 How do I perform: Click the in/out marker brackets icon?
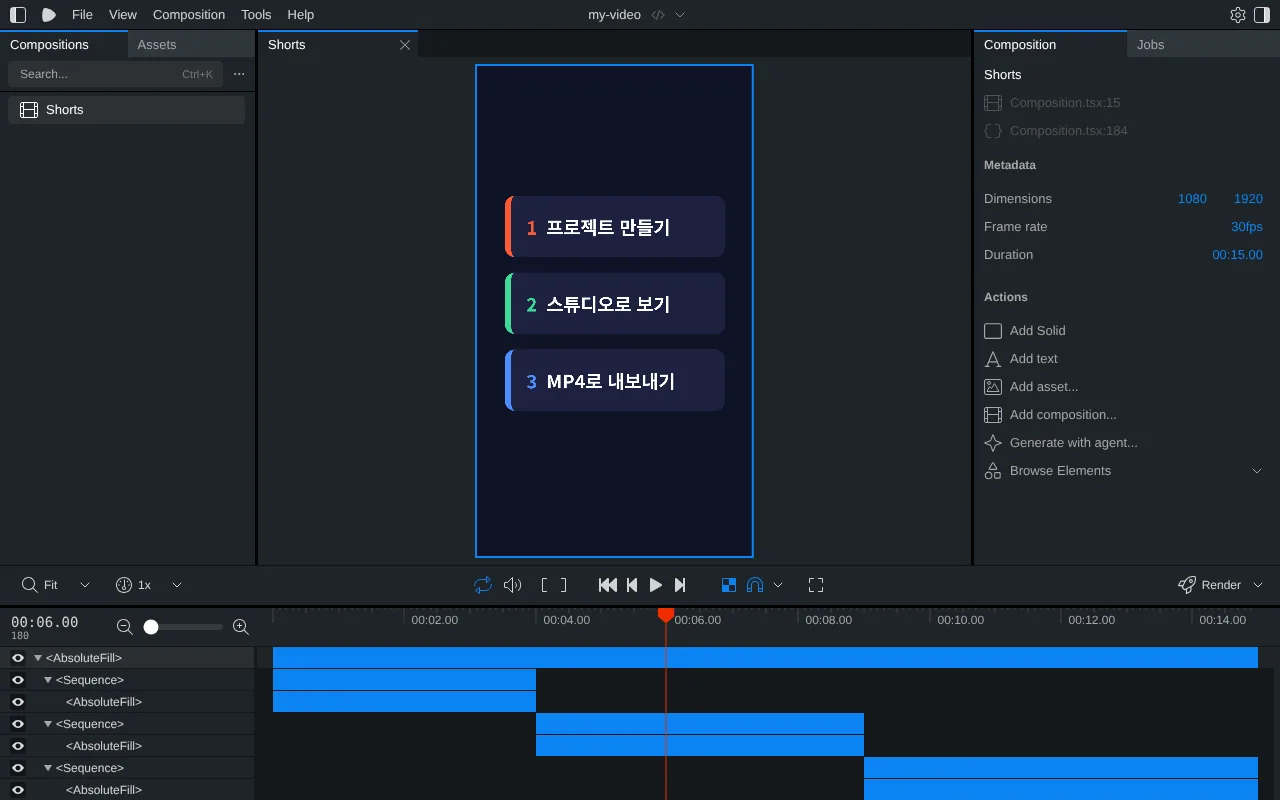coord(554,585)
